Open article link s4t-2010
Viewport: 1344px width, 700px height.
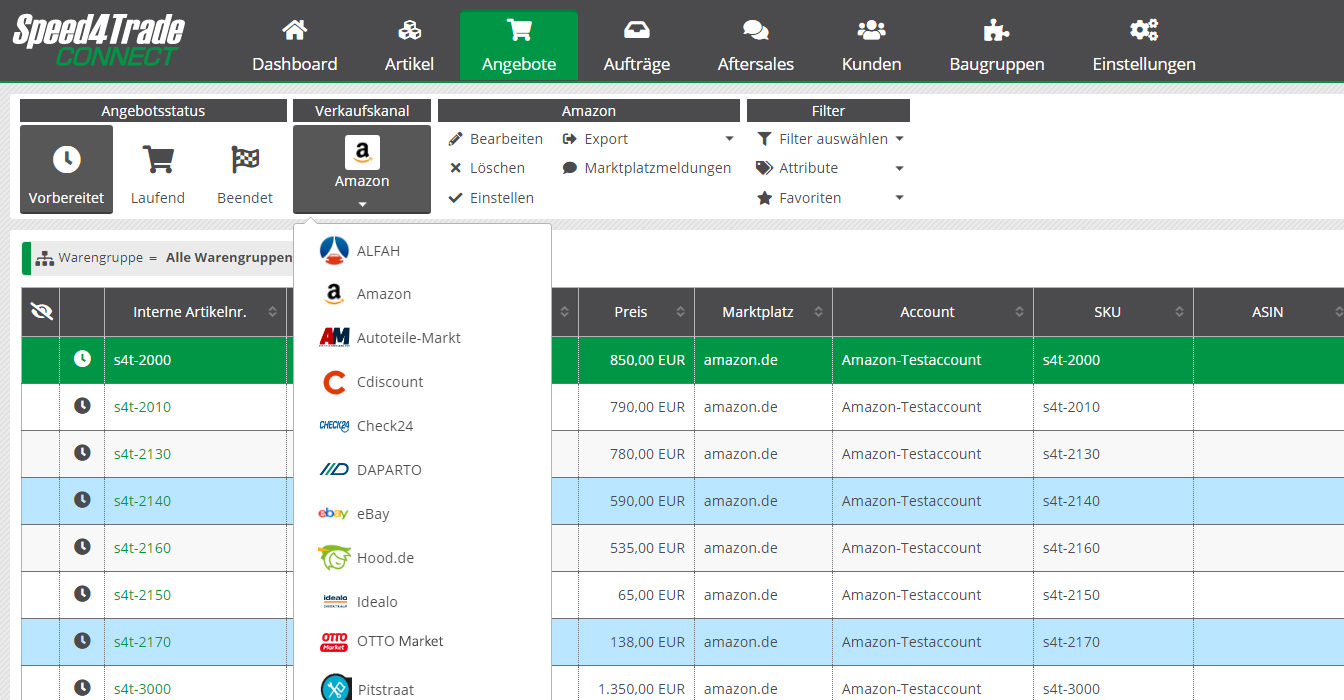[142, 407]
